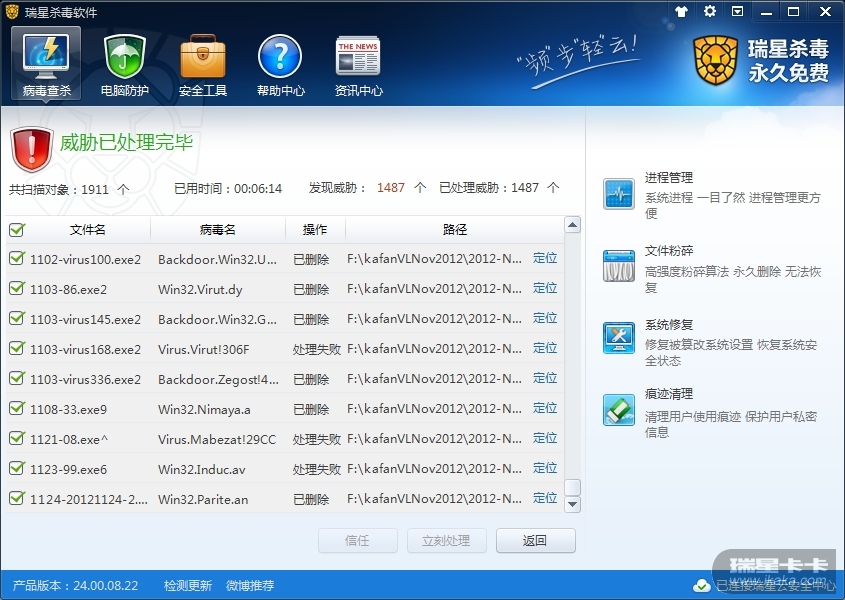Click the cloud connection status icon
Image resolution: width=845 pixels, height=600 pixels.
point(702,585)
